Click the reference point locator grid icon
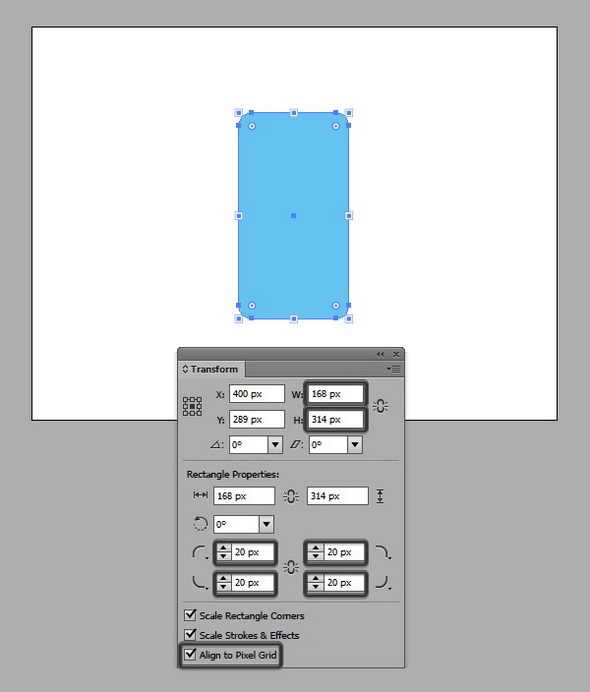The height and width of the screenshot is (692, 590). (x=192, y=406)
